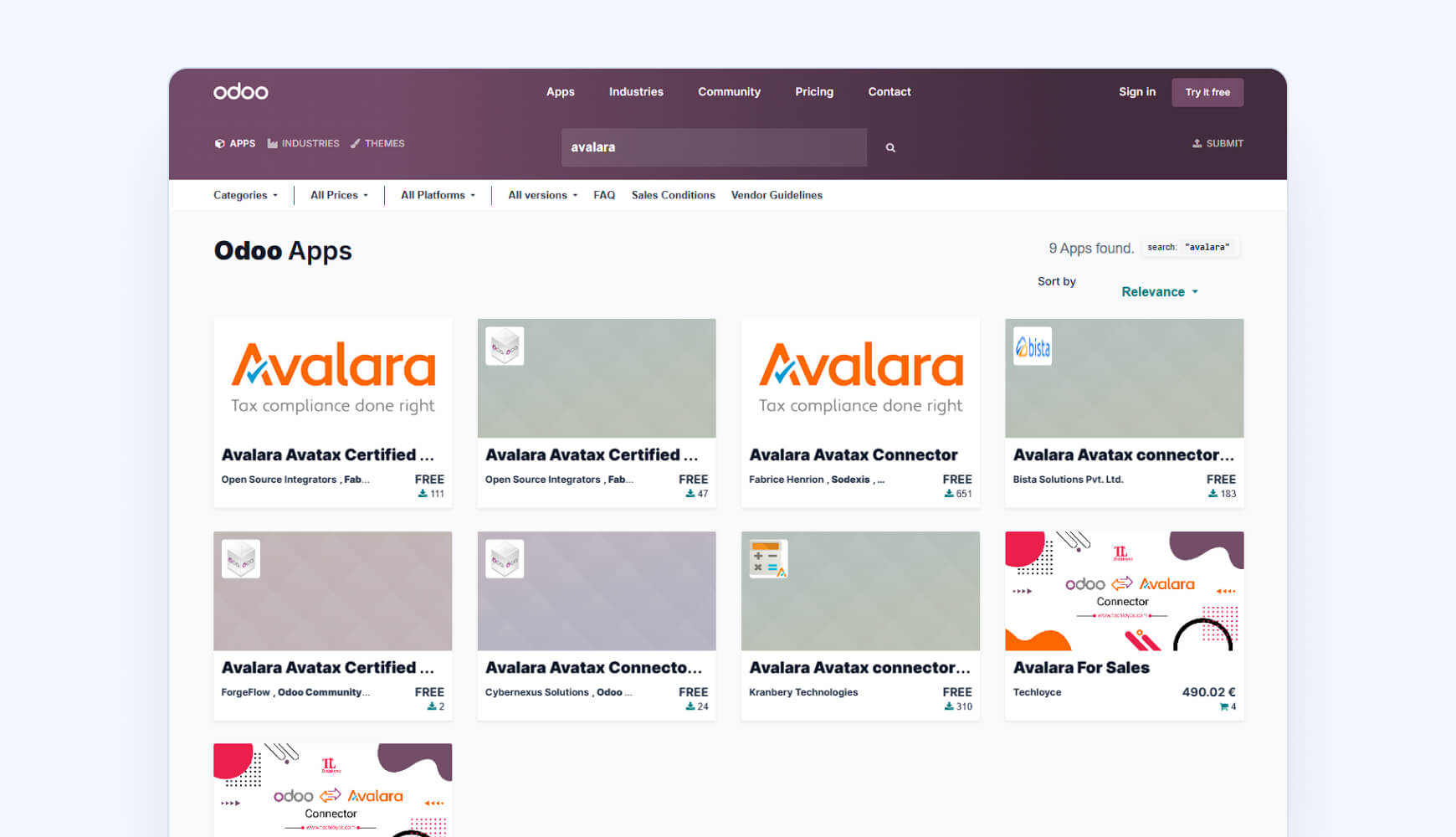
Task: Click the "9 Apps found." text
Action: [x=1091, y=248]
